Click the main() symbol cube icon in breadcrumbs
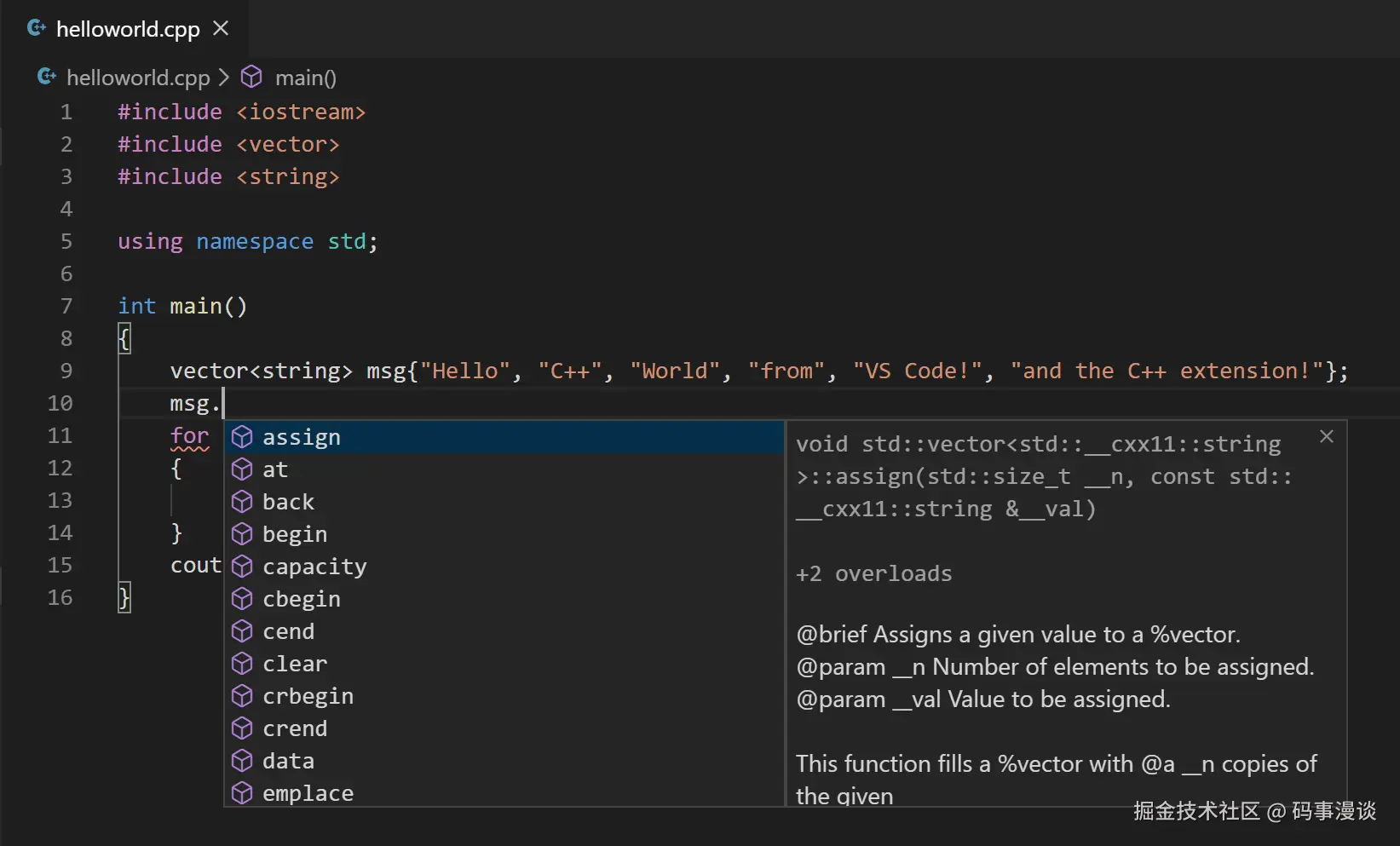This screenshot has height=846, width=1400. 251,77
